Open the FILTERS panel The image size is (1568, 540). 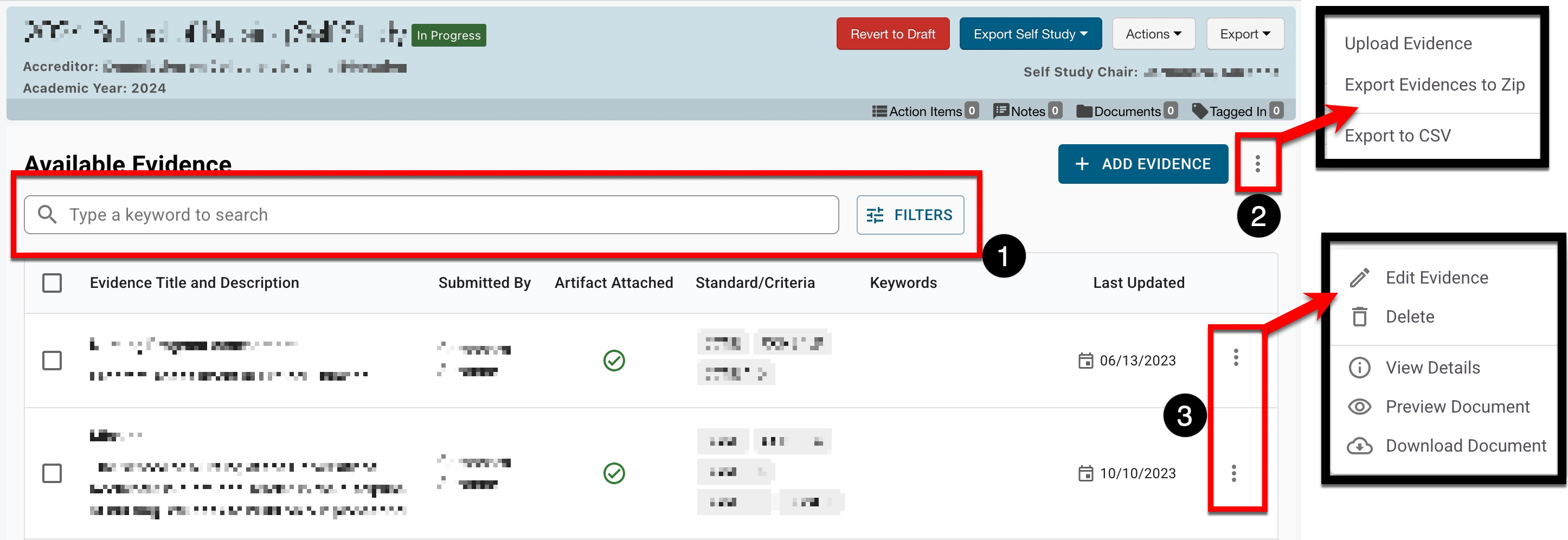(x=909, y=215)
